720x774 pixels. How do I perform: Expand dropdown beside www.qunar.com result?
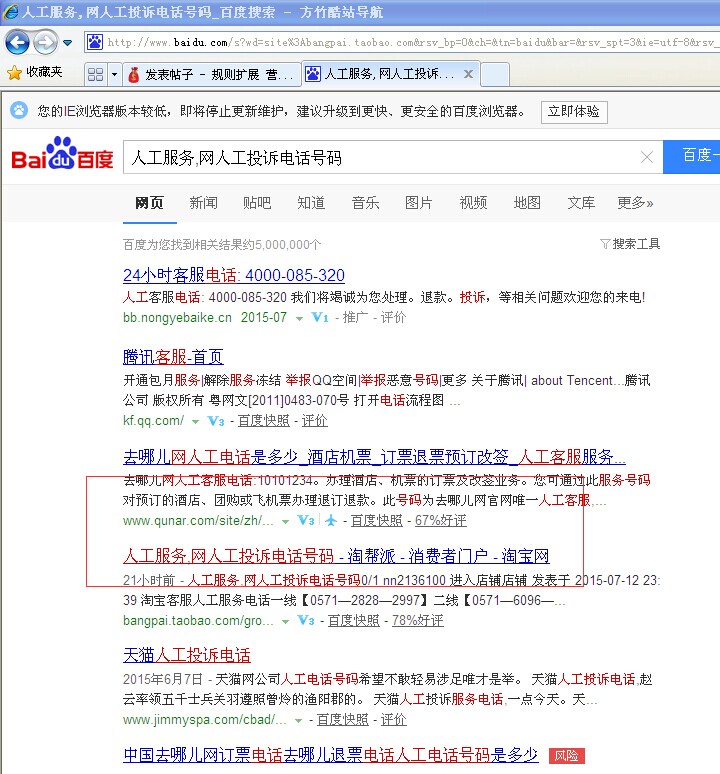click(285, 522)
